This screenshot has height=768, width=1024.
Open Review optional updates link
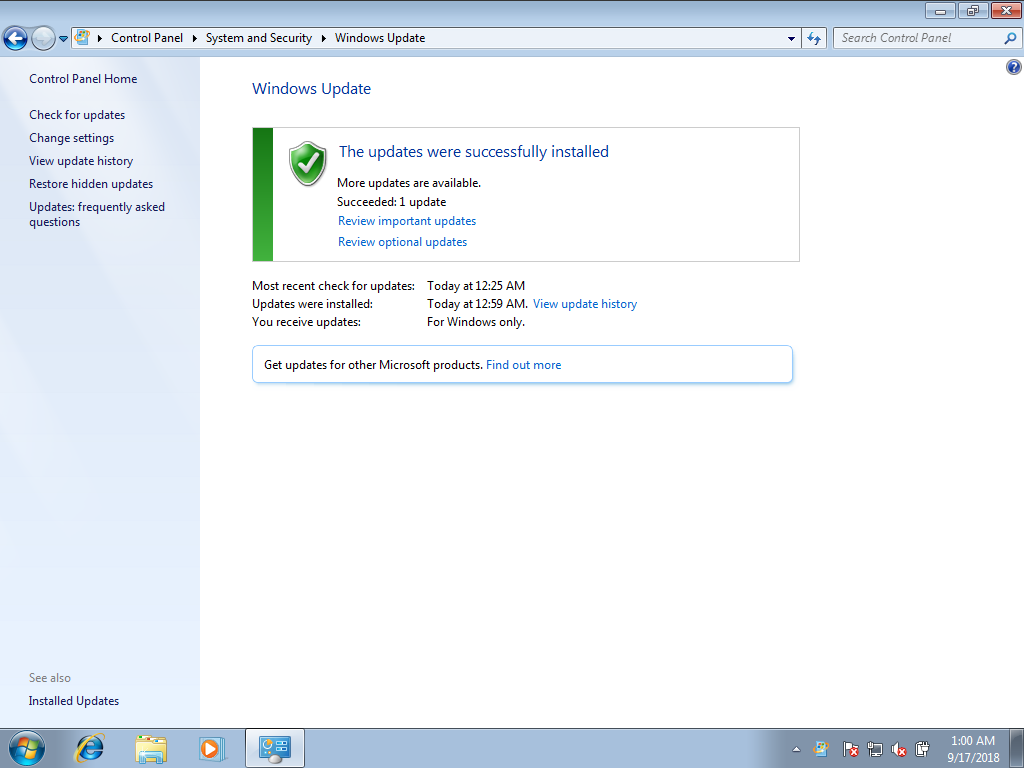point(402,242)
